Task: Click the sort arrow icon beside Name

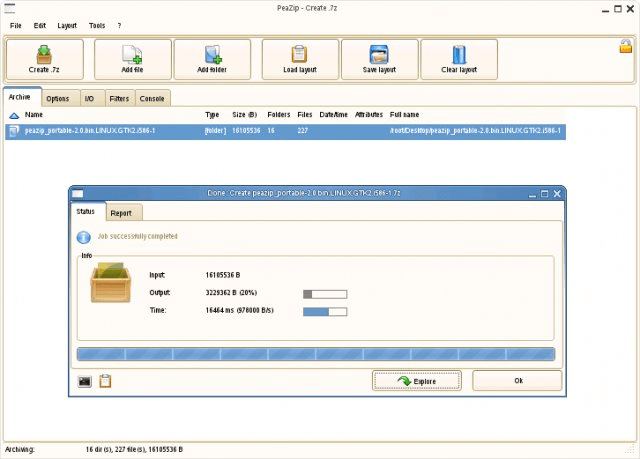Action: click(14, 116)
